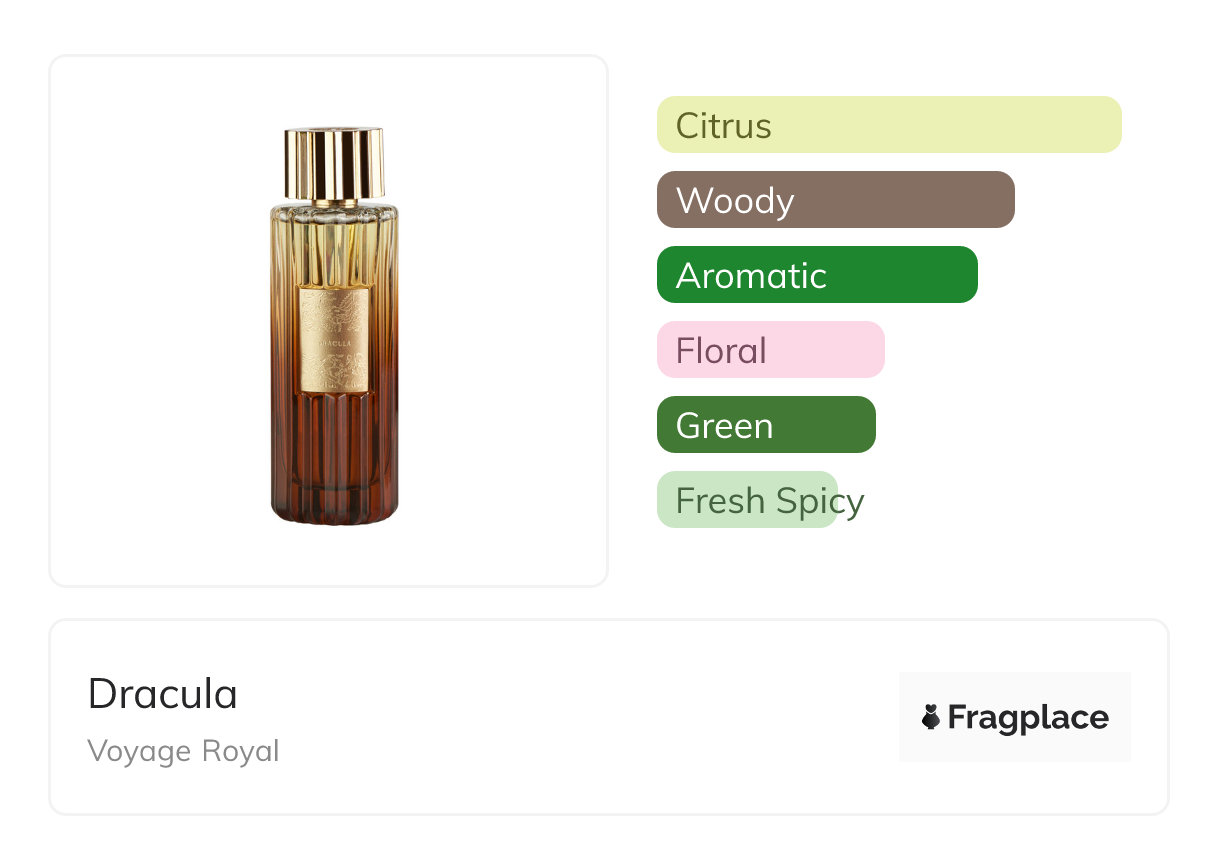Open the Voyage Royal brand name

point(184,751)
